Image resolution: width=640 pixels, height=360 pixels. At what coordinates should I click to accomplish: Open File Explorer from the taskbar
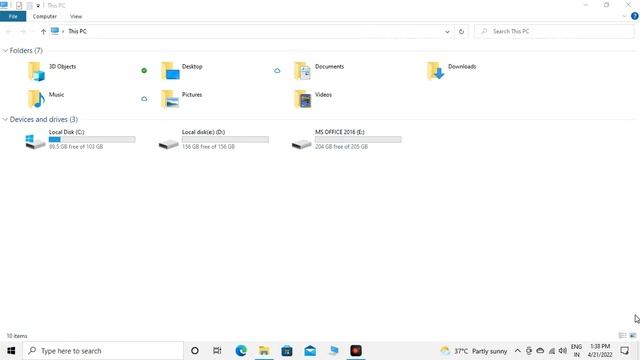click(x=264, y=351)
